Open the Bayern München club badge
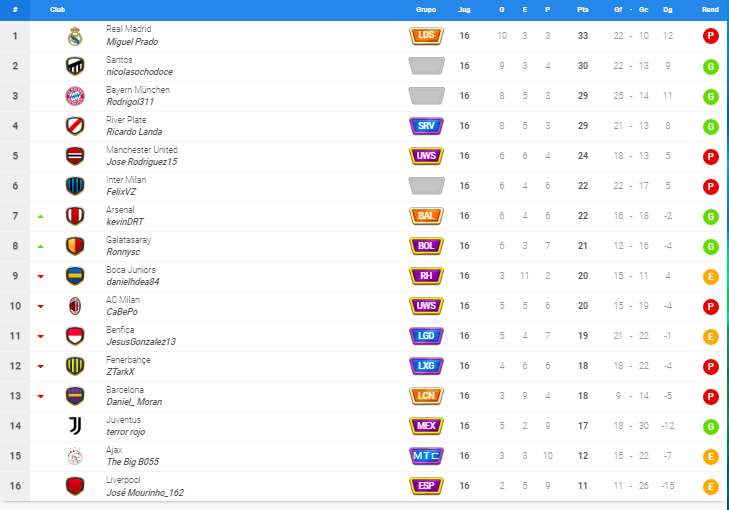 [75, 96]
